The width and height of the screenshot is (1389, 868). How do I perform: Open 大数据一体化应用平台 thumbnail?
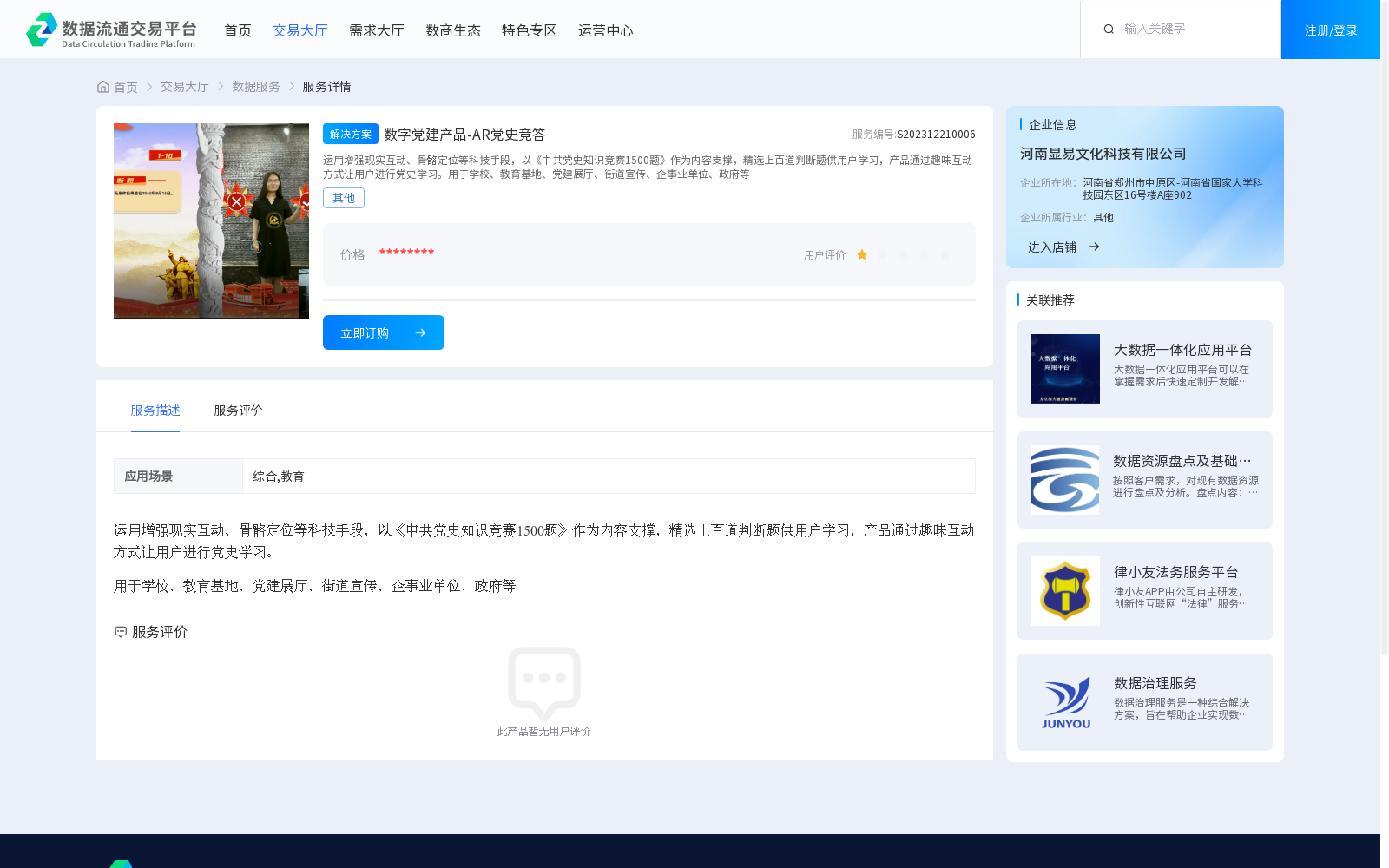pos(1065,369)
